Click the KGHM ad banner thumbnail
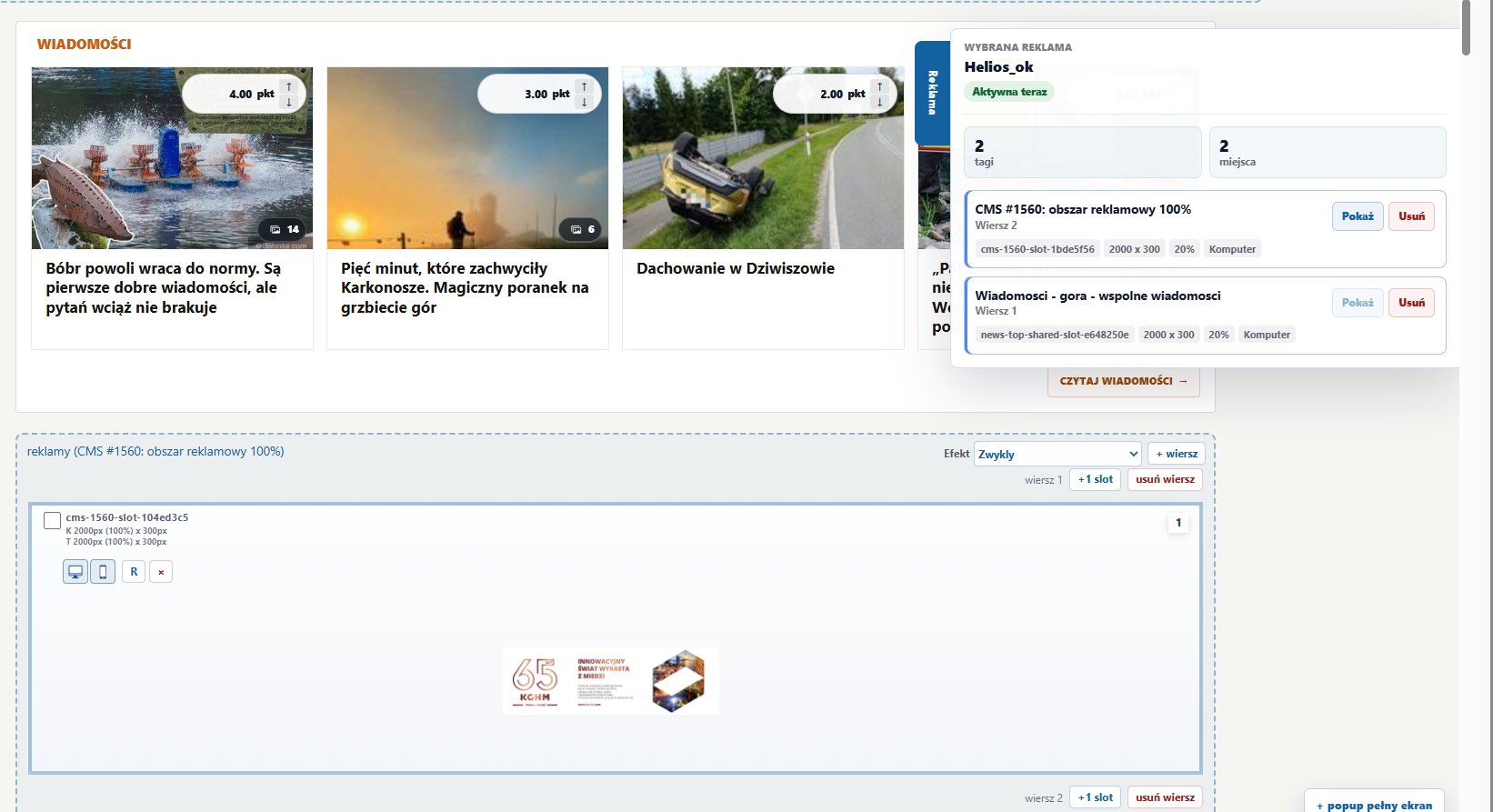Image resolution: width=1493 pixels, height=812 pixels. [x=611, y=681]
